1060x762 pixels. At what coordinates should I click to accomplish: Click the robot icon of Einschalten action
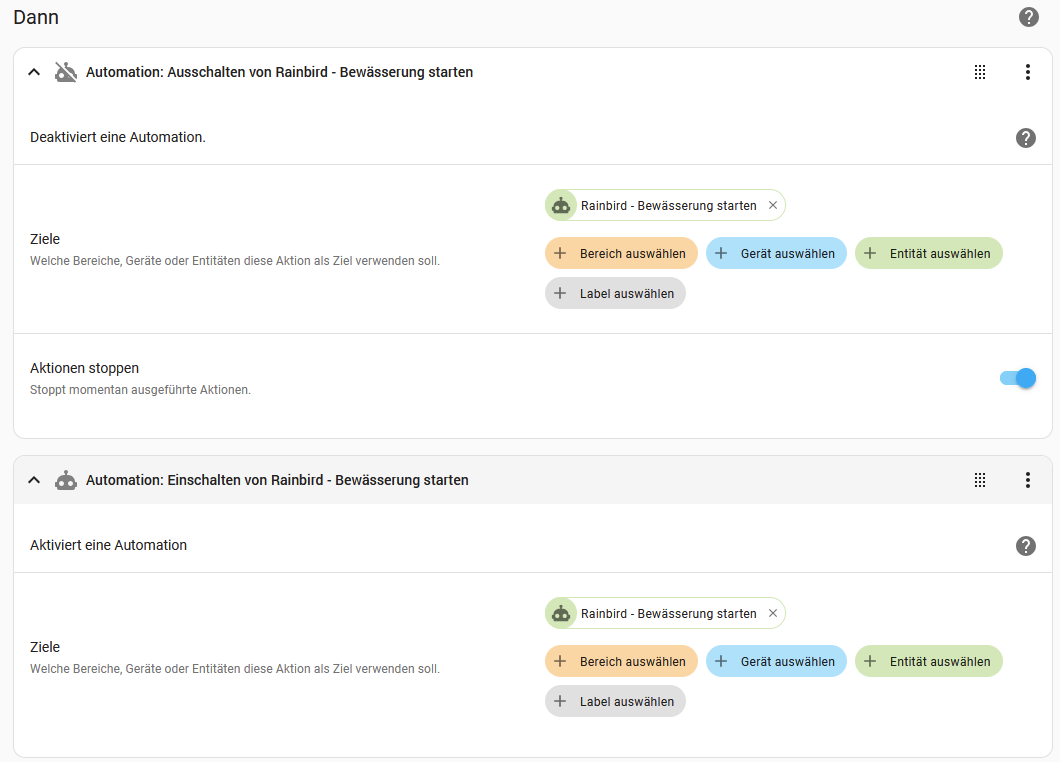[66, 480]
